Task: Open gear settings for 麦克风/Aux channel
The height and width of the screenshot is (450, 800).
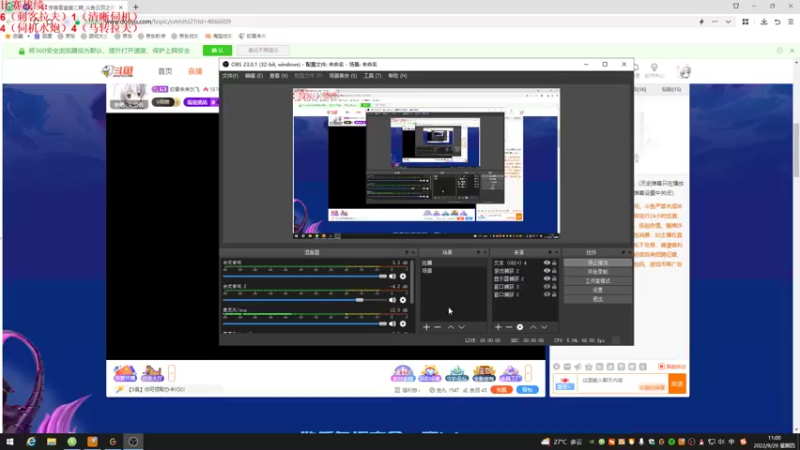Action: [403, 323]
